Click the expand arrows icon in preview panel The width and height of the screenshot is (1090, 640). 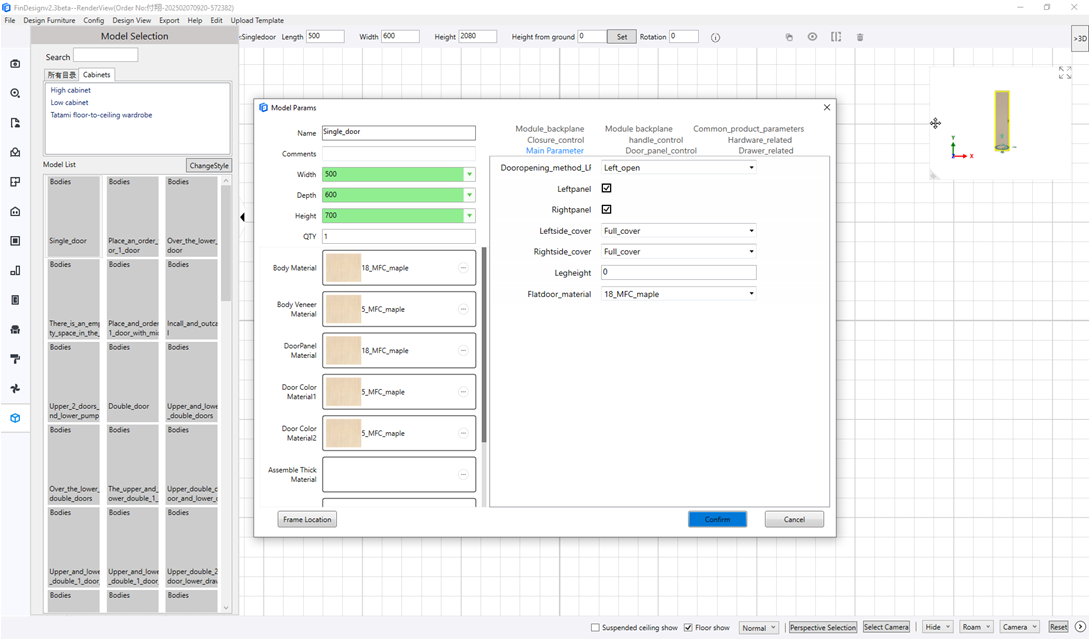[1064, 72]
